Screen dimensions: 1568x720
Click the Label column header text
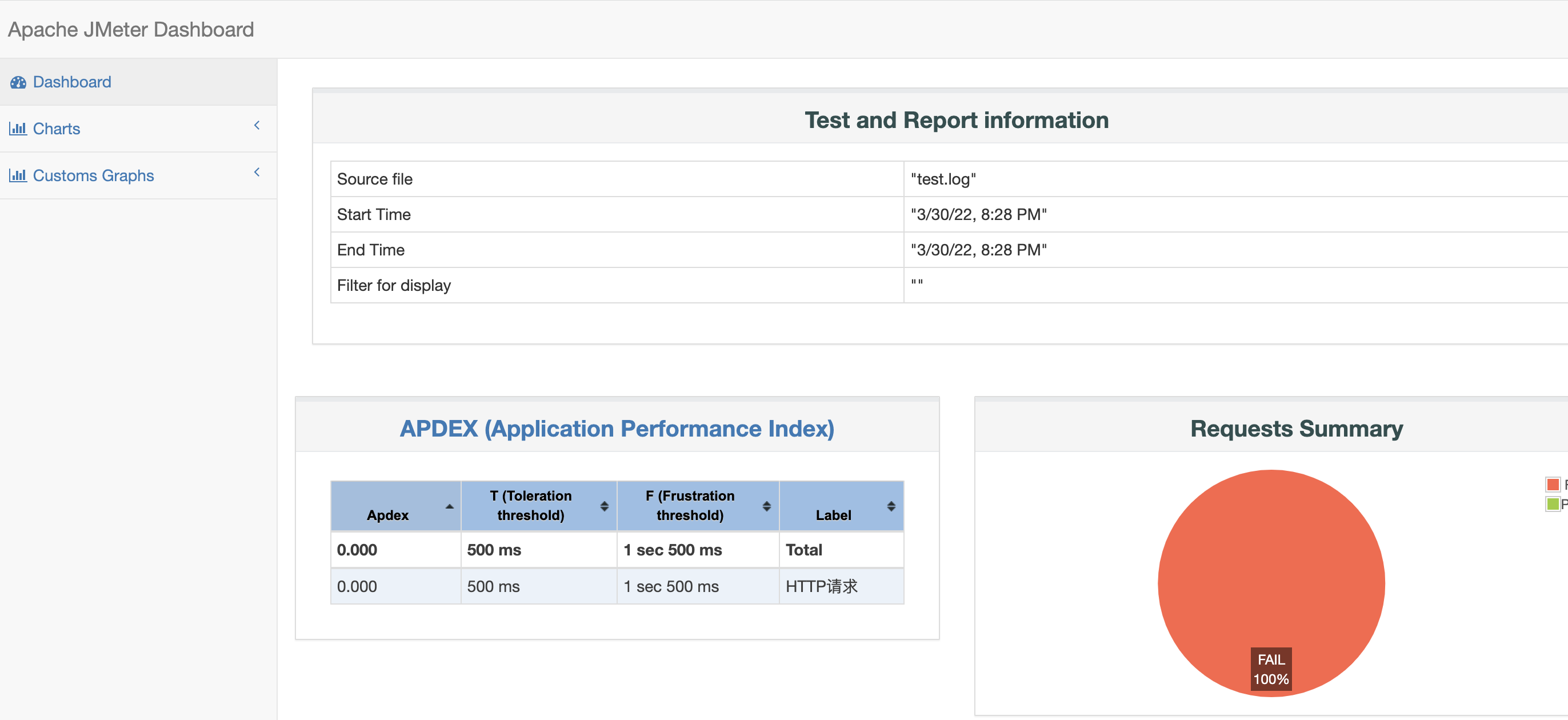[x=833, y=515]
